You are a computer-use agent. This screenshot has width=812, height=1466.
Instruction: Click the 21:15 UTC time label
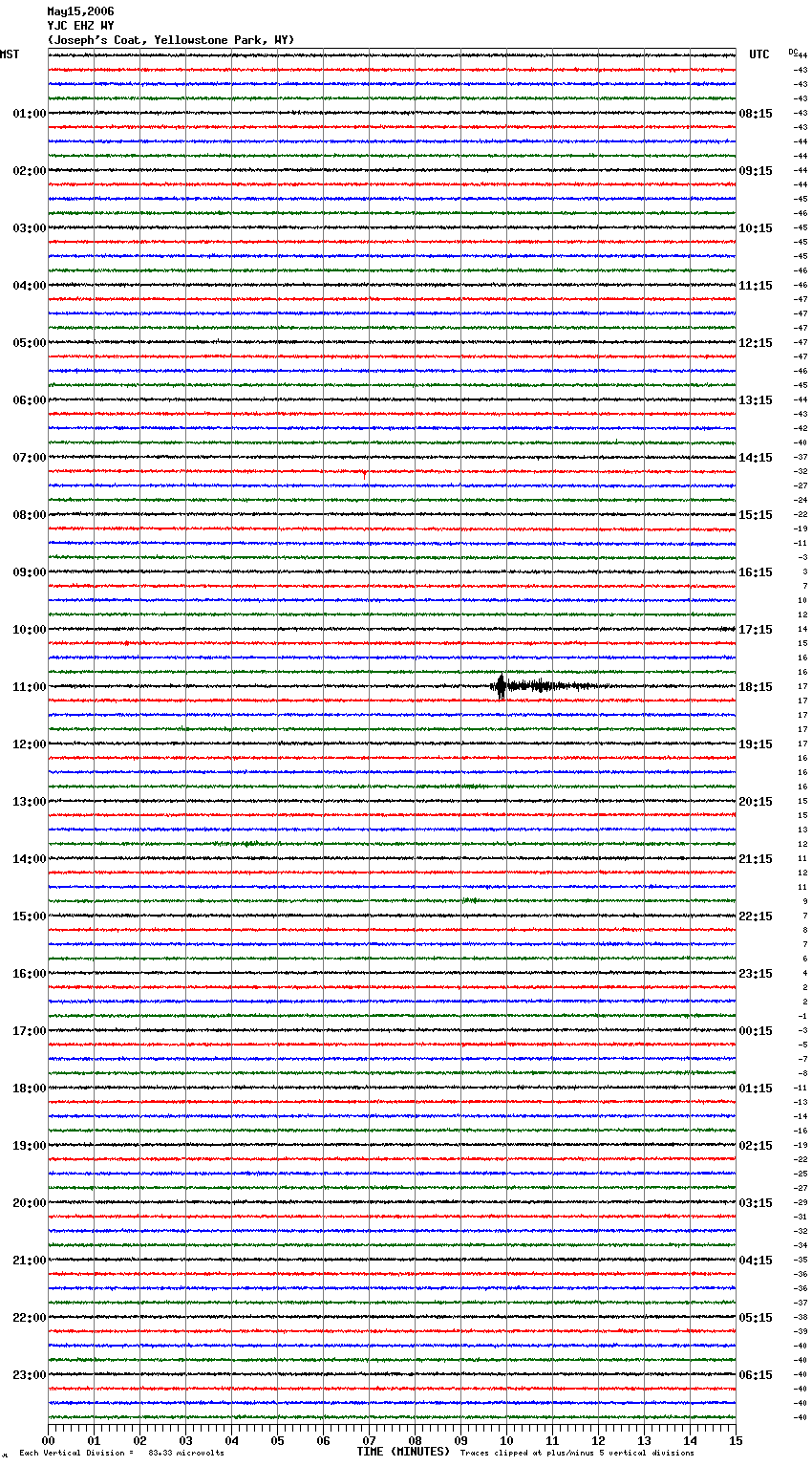(x=756, y=859)
